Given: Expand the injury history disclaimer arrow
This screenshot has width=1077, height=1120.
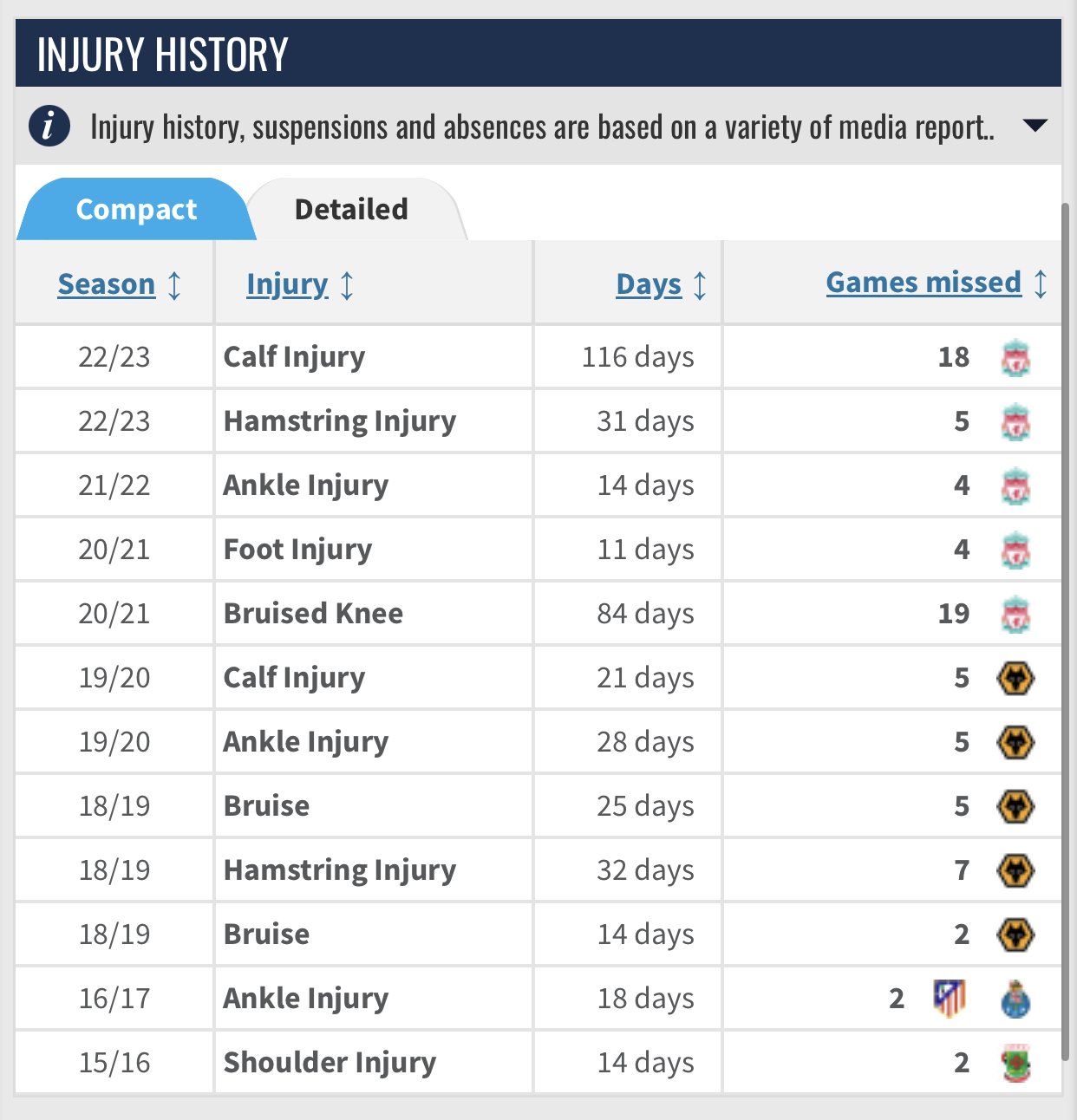Looking at the screenshot, I should 1035,126.
